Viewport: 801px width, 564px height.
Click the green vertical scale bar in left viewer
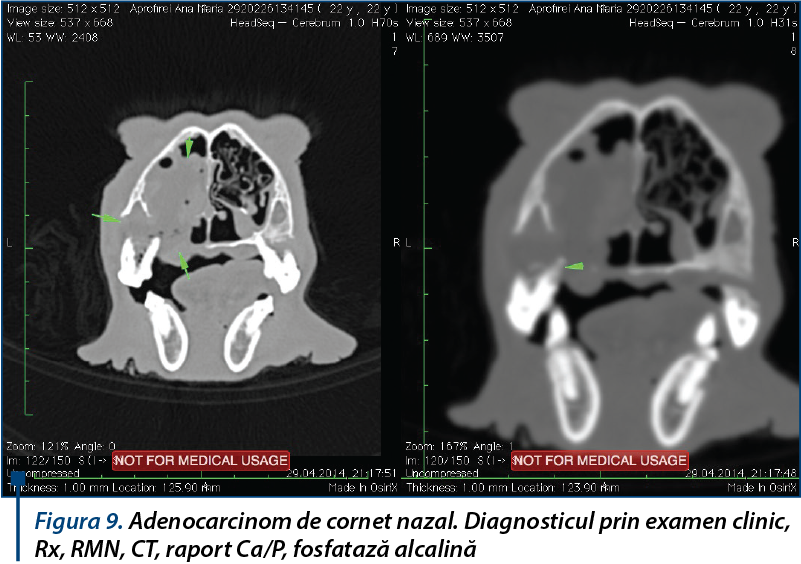(x=26, y=248)
